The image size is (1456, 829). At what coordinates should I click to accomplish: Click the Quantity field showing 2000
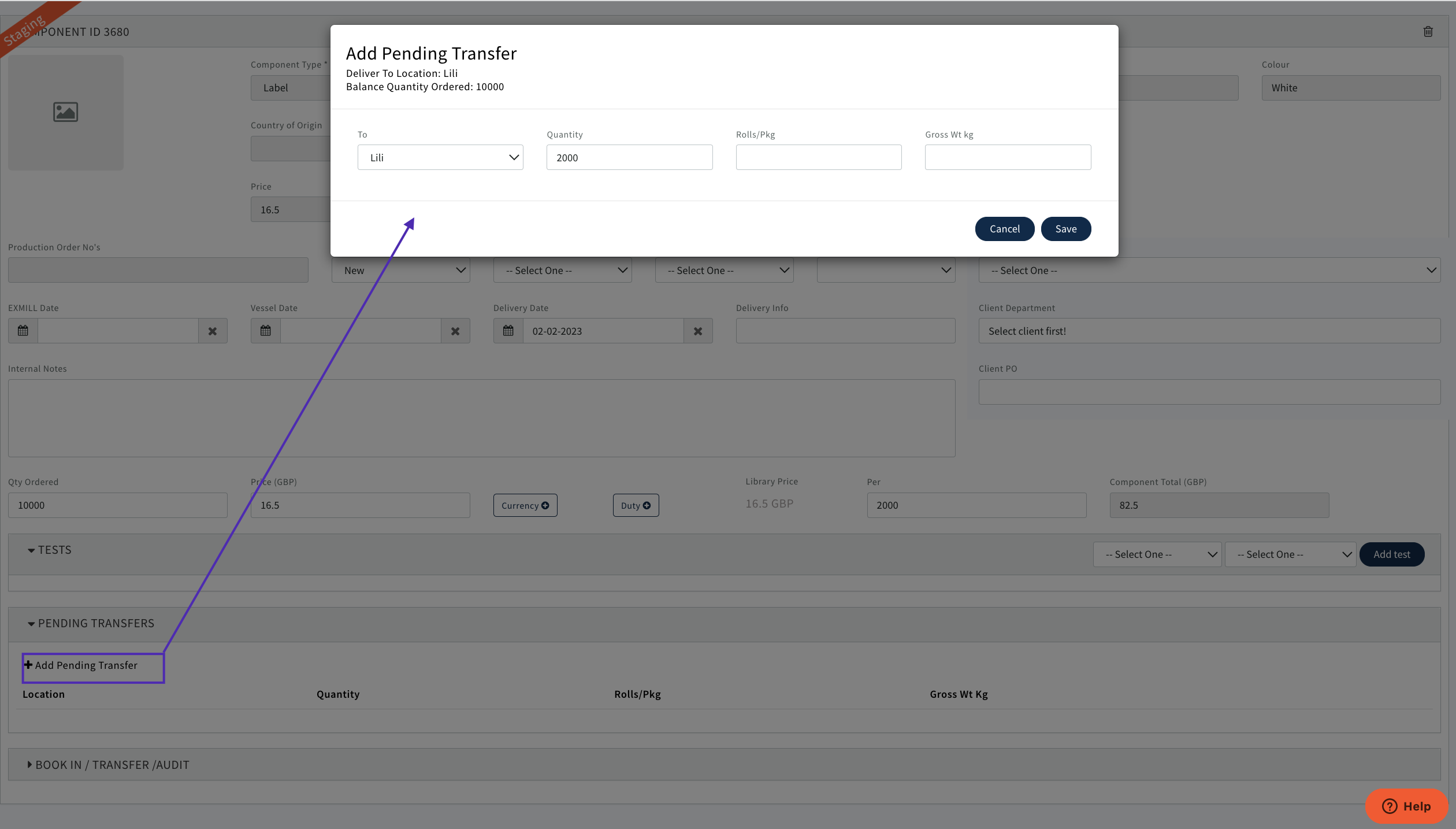(x=629, y=157)
